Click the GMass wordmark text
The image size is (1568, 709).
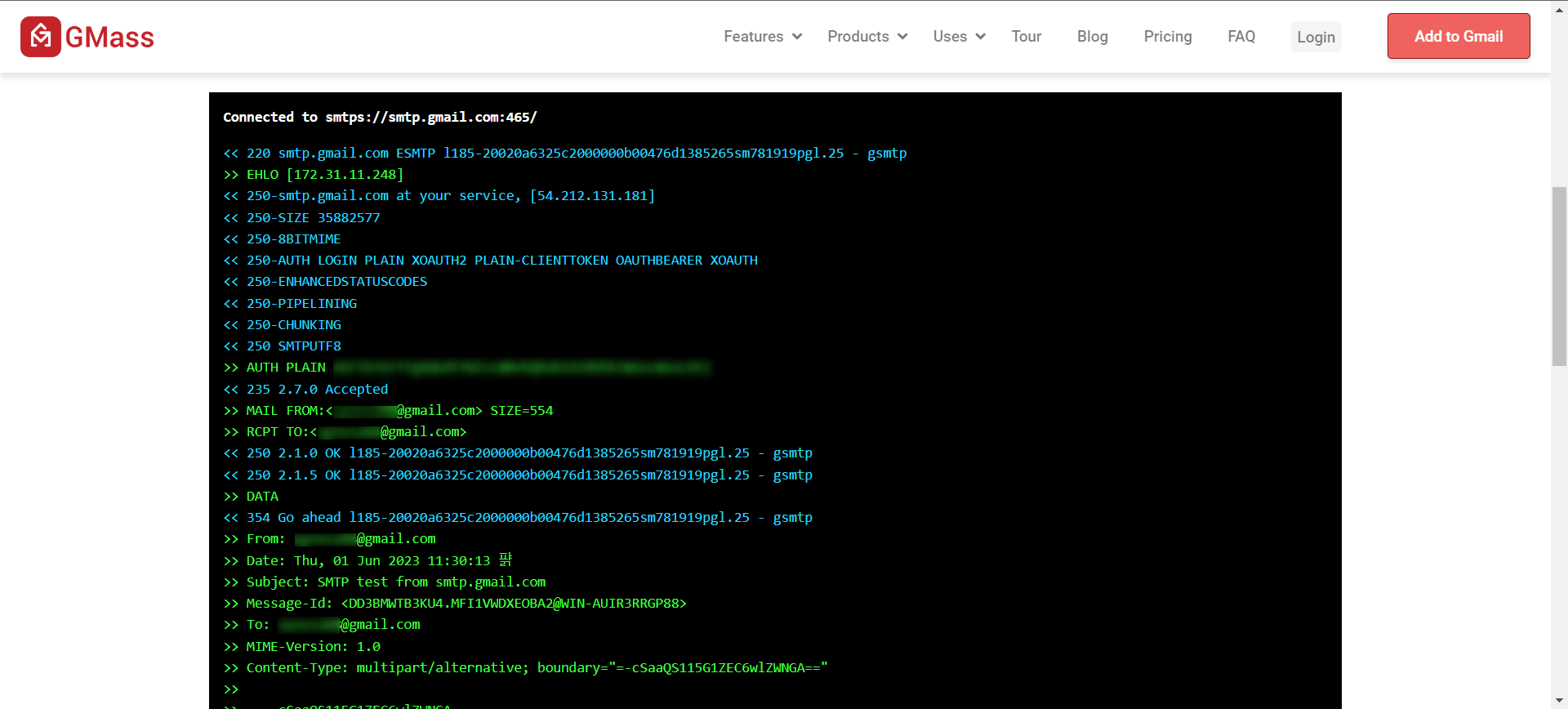click(x=109, y=38)
